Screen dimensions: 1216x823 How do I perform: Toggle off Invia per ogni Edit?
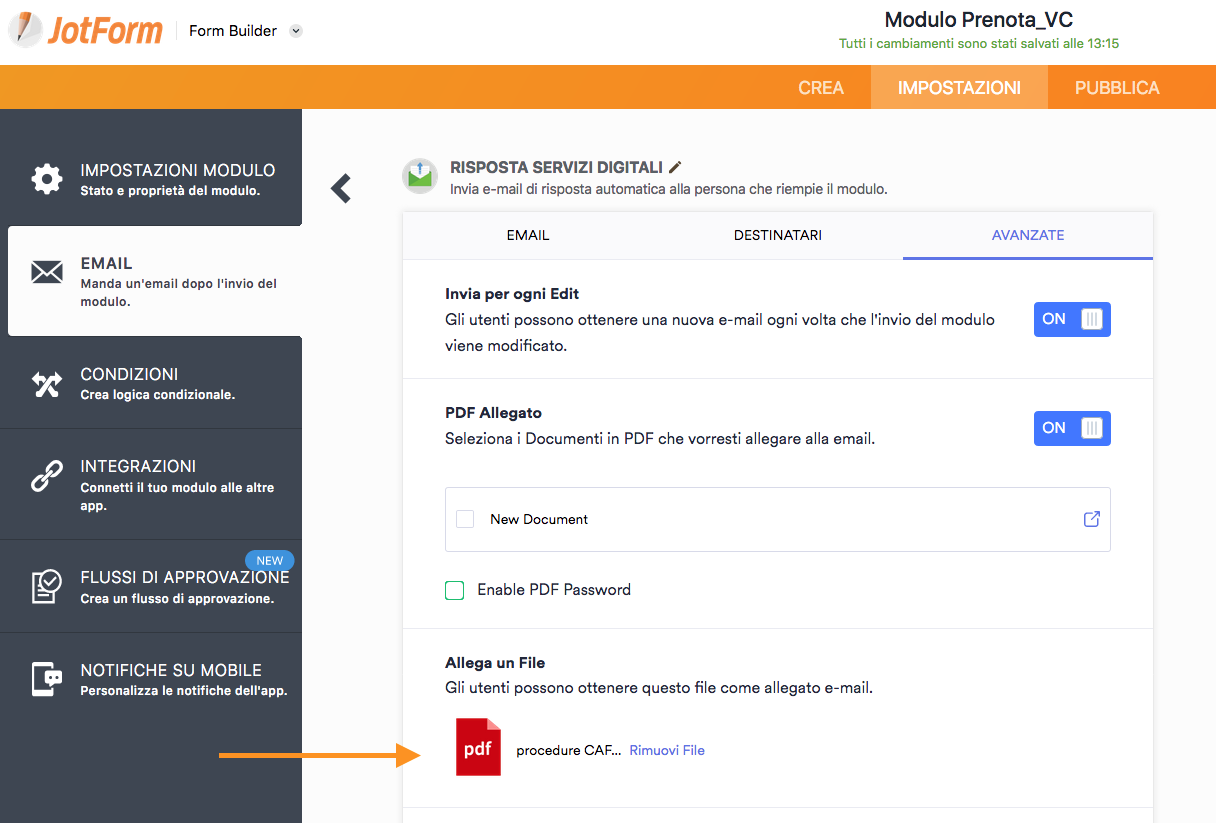coord(1071,319)
